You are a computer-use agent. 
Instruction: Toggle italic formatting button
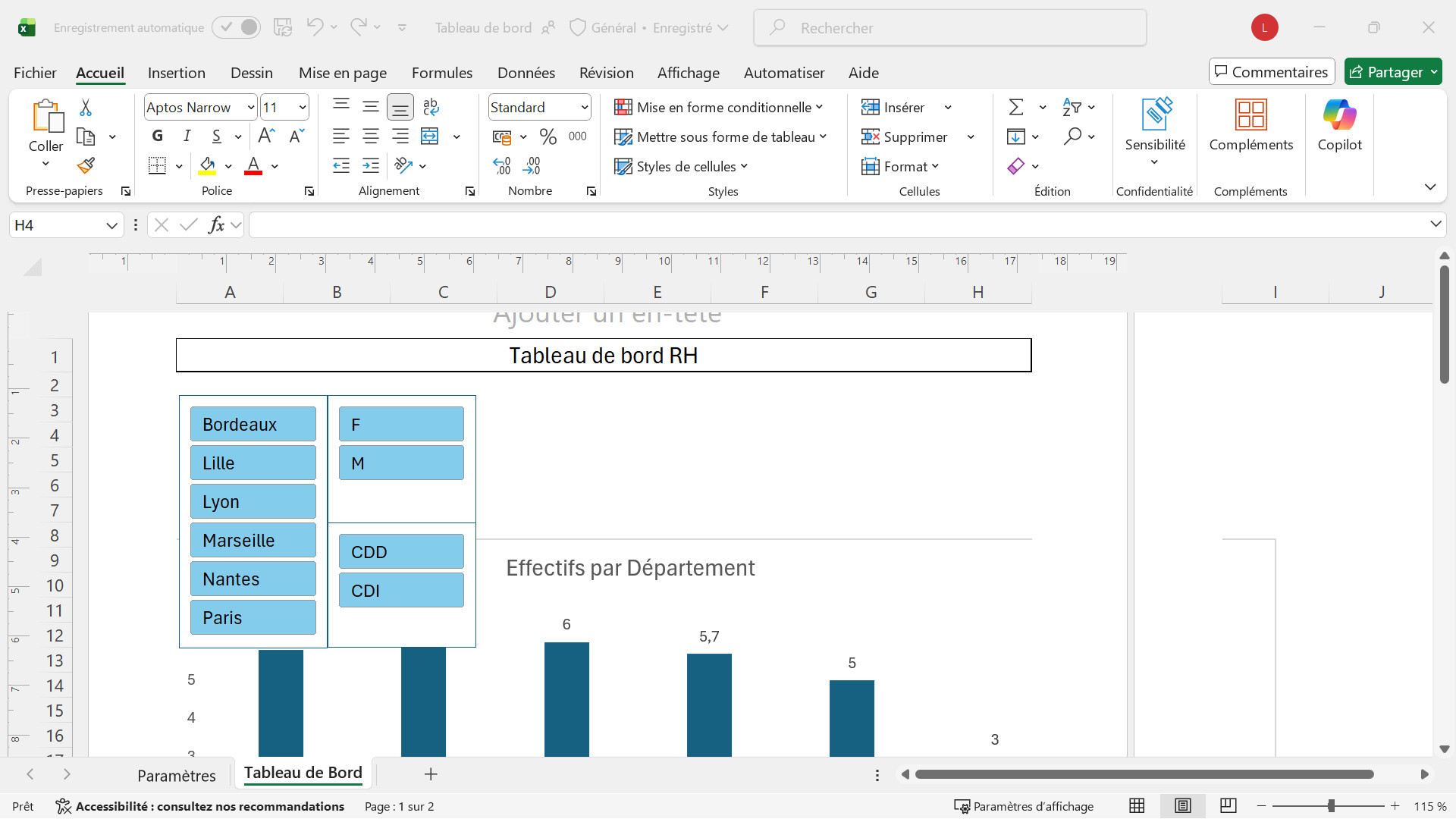[x=187, y=136]
